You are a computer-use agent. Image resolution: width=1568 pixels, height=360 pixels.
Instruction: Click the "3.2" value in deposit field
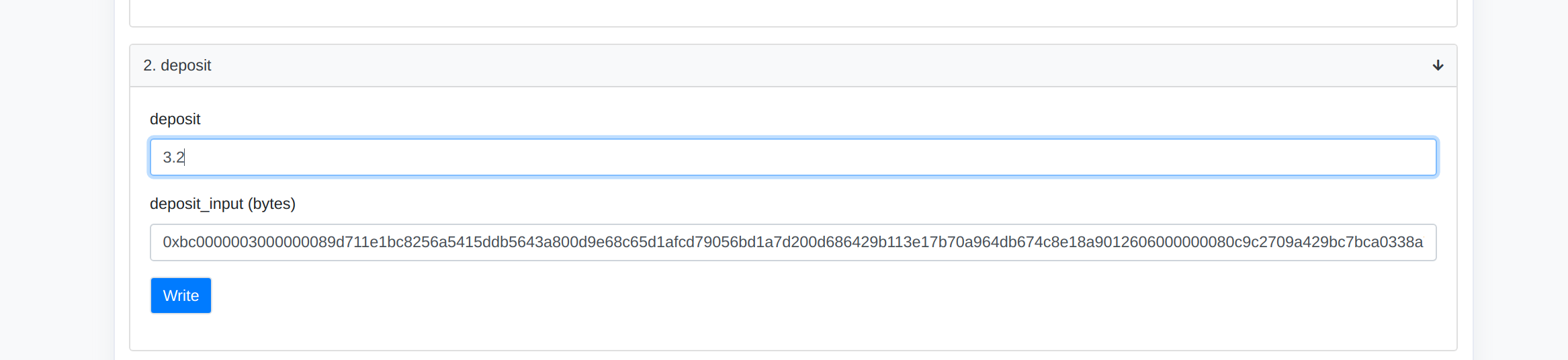tap(173, 157)
